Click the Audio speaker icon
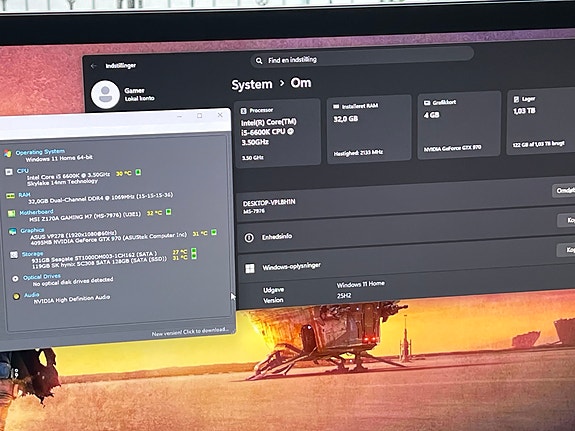Image resolution: width=575 pixels, height=431 pixels. [x=16, y=296]
